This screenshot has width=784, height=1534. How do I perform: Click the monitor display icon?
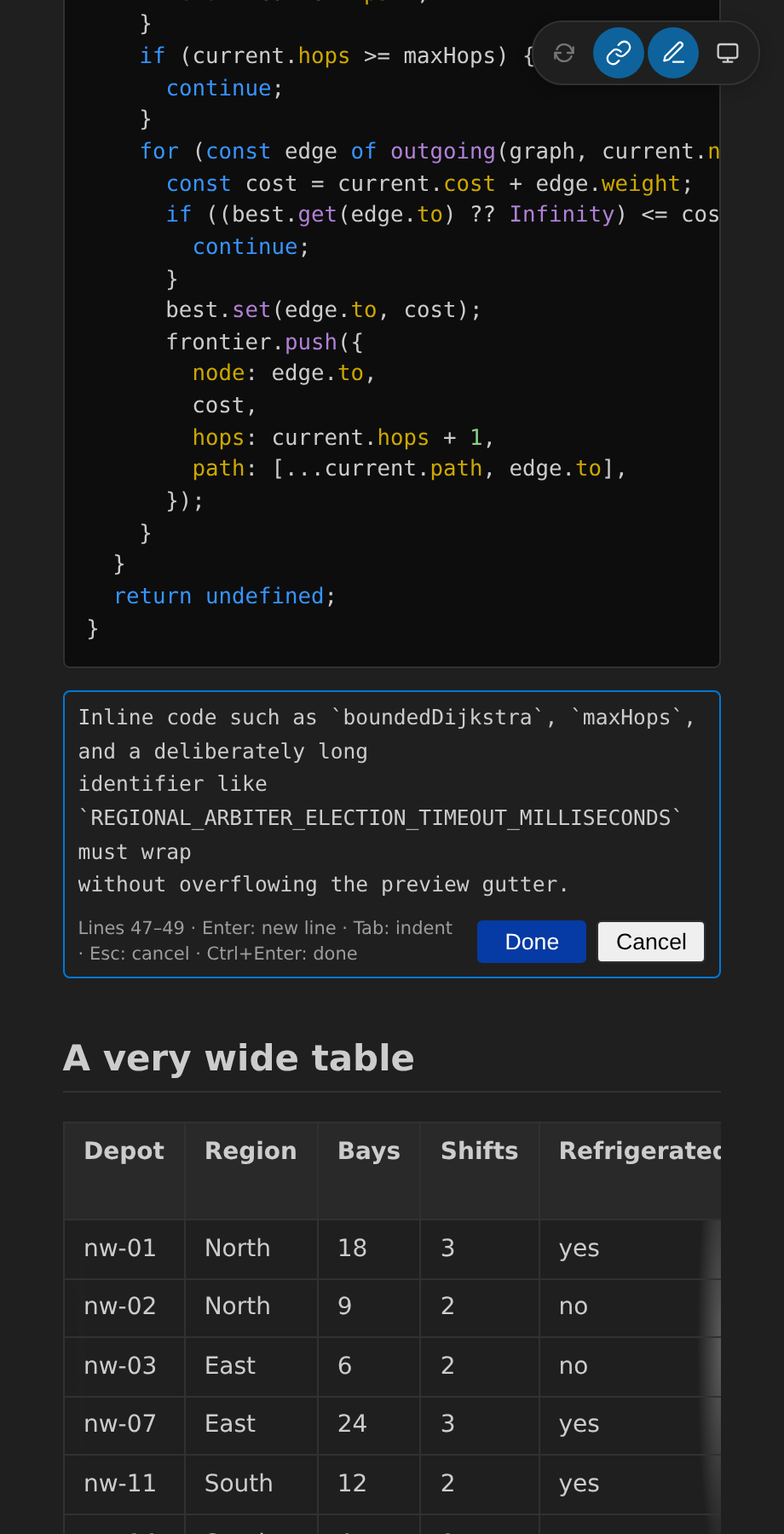pyautogui.click(x=728, y=53)
